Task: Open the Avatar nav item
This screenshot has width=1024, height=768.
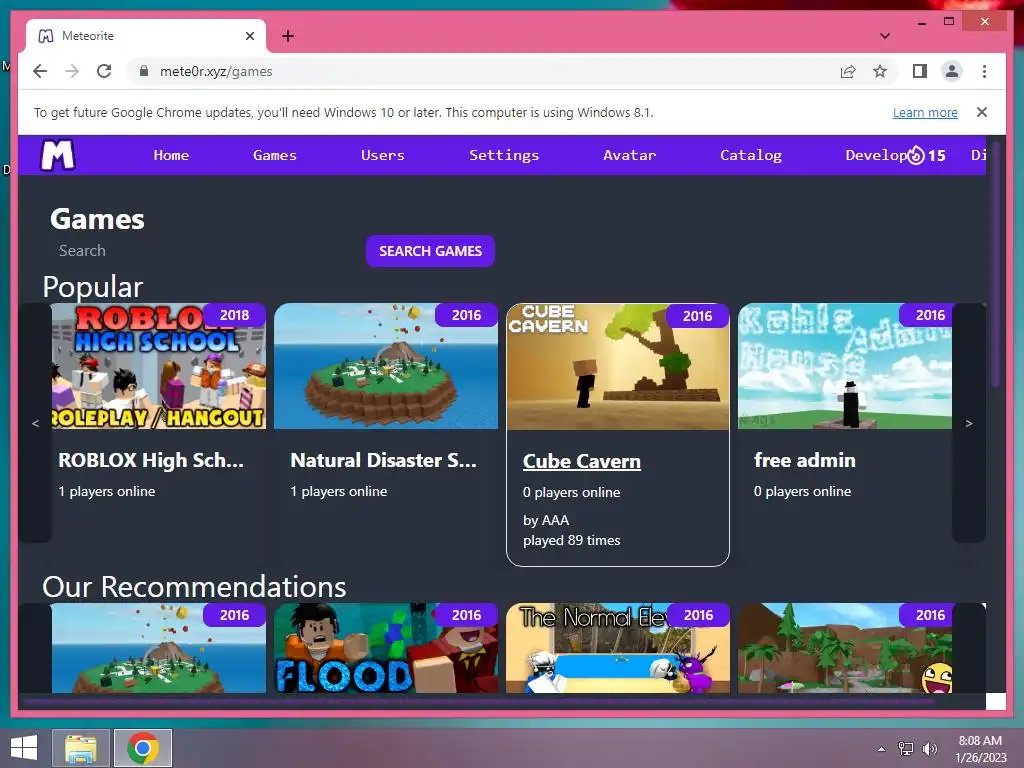Action: point(630,155)
